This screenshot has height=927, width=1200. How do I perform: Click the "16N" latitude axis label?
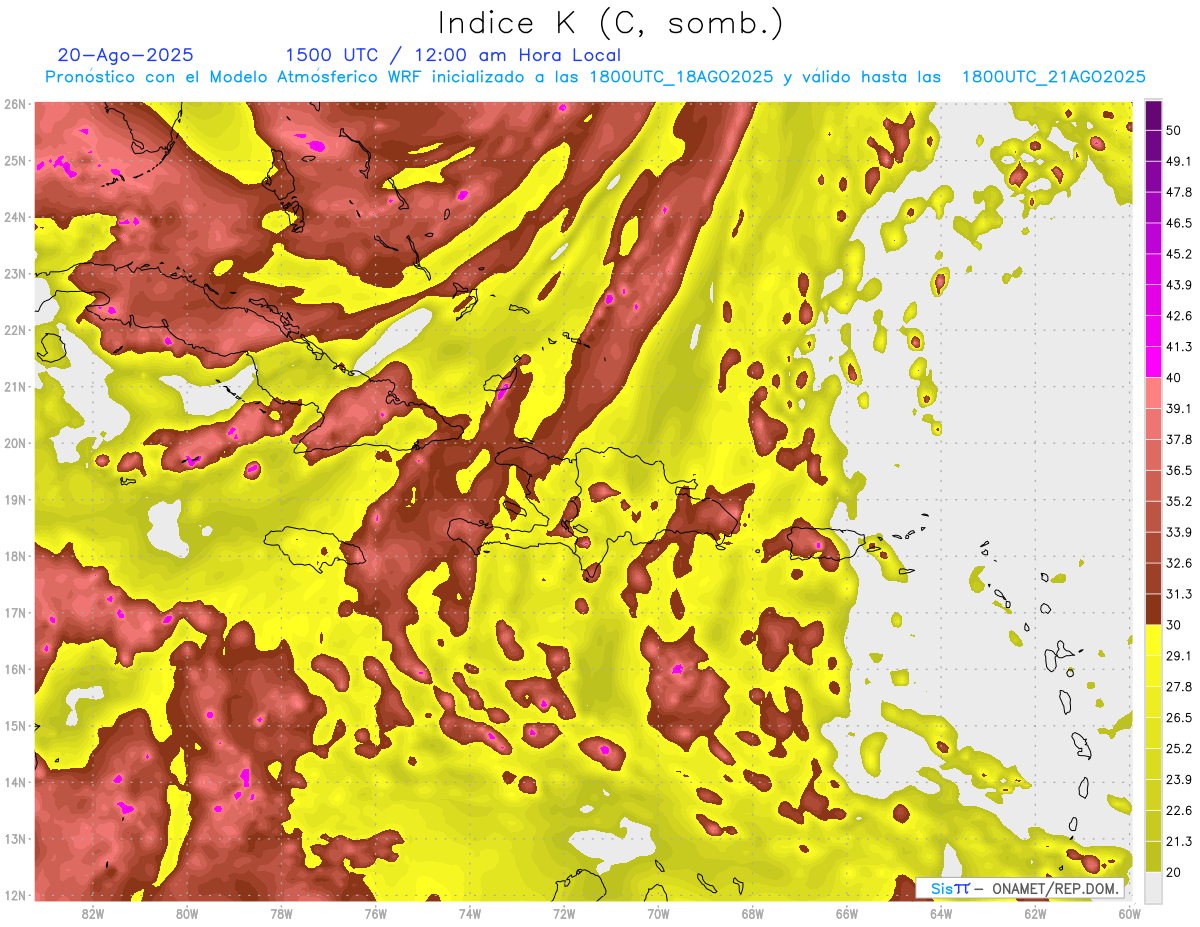click(14, 669)
